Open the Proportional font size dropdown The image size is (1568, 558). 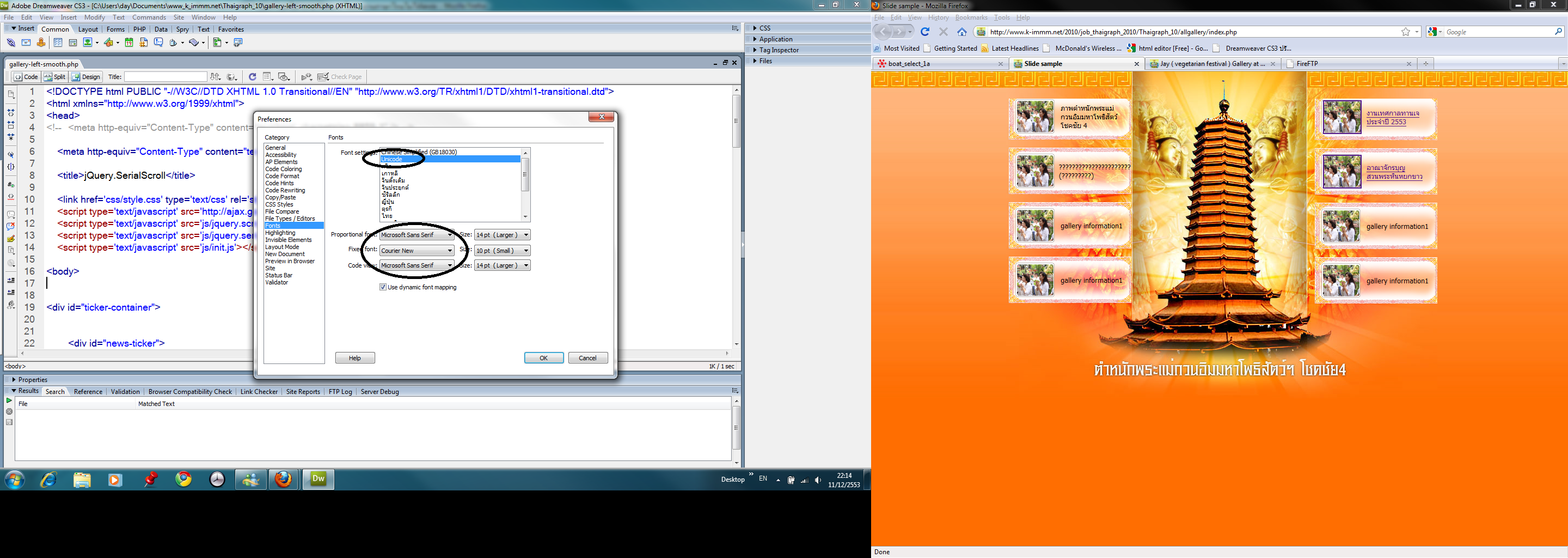[x=502, y=234]
